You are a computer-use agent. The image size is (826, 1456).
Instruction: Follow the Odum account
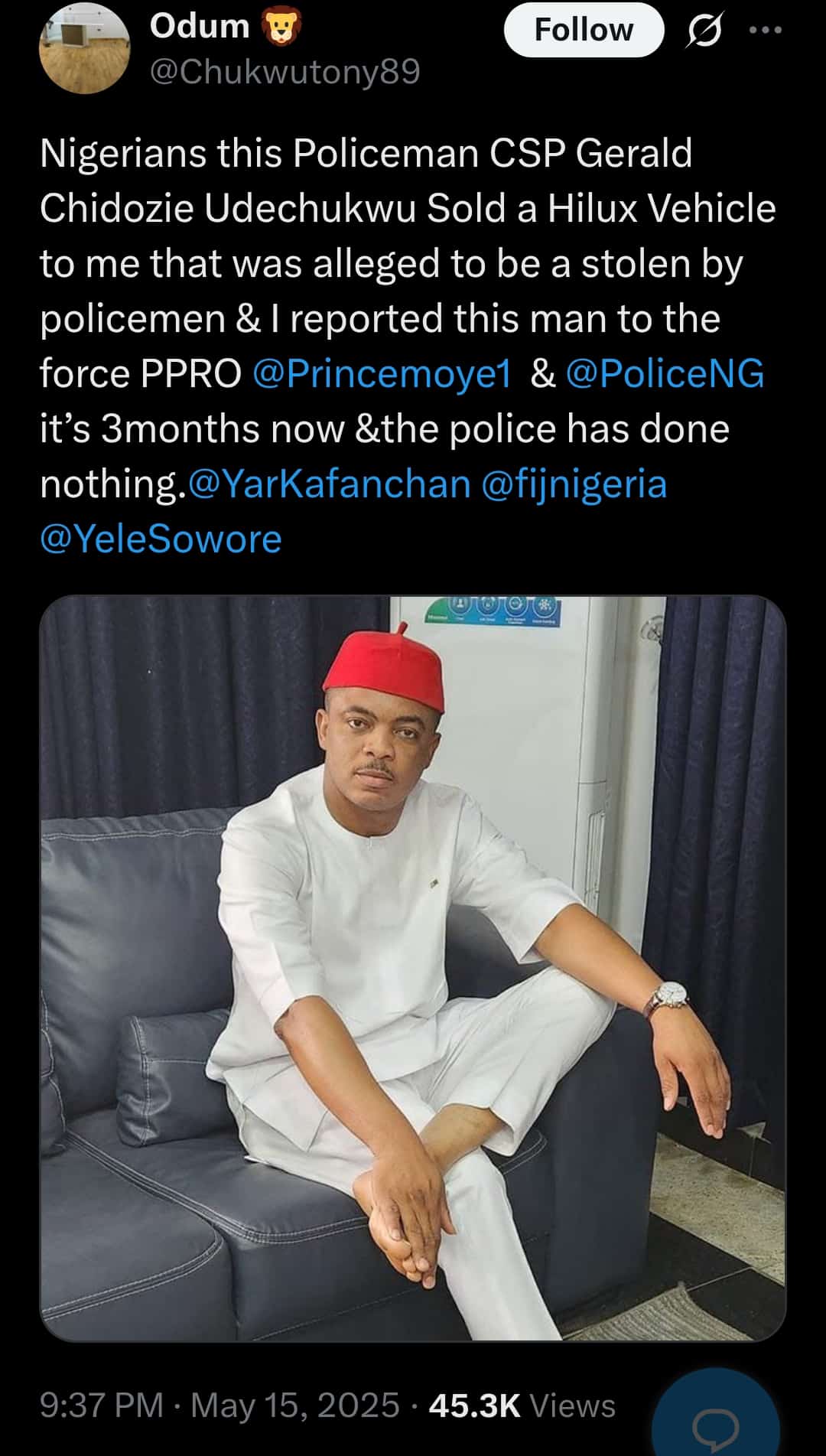pyautogui.click(x=584, y=30)
